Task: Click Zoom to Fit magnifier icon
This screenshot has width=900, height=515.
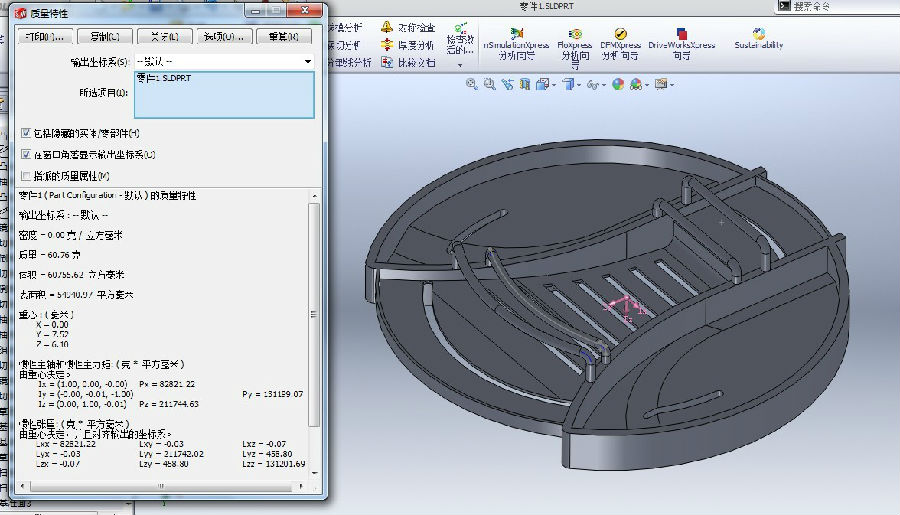Action: click(472, 85)
